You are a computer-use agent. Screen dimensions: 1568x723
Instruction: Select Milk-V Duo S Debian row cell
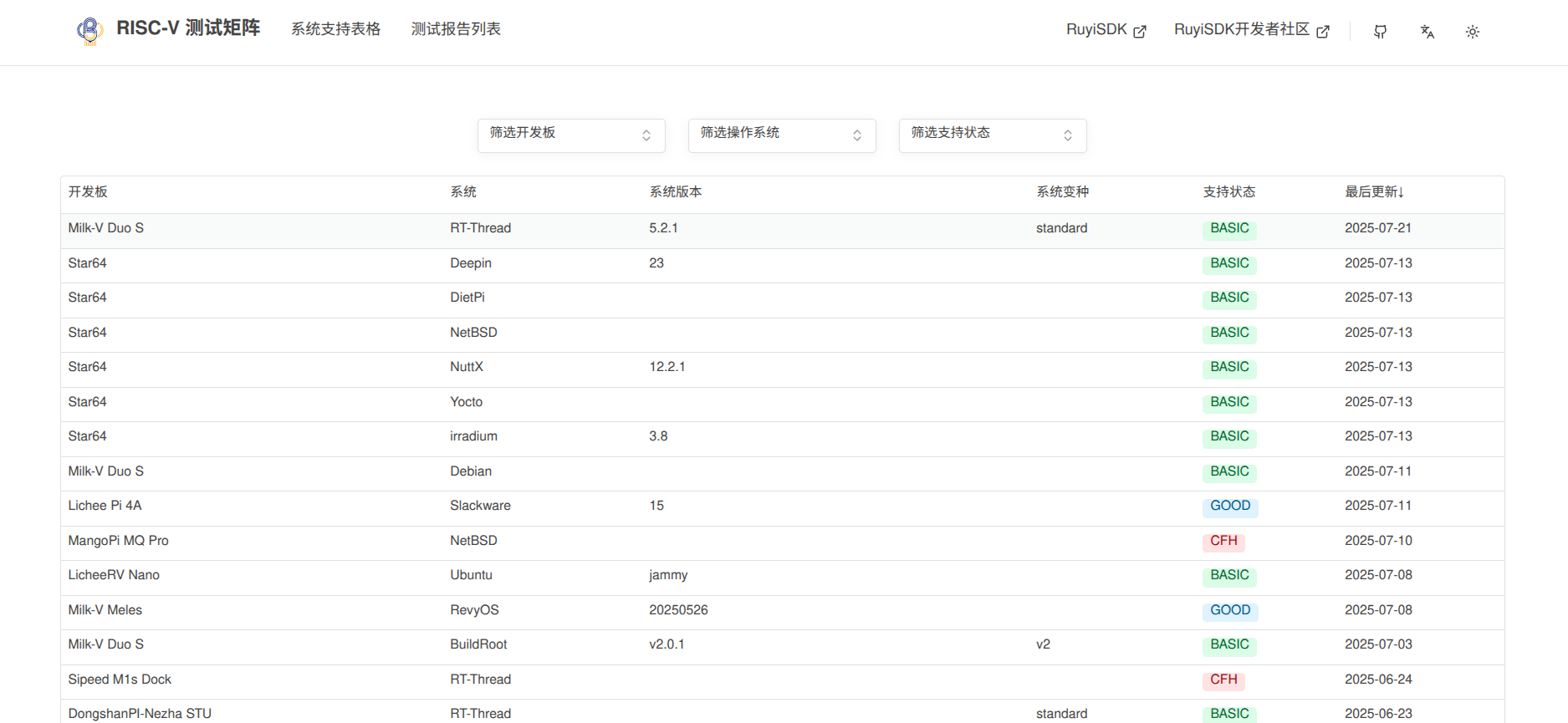105,471
